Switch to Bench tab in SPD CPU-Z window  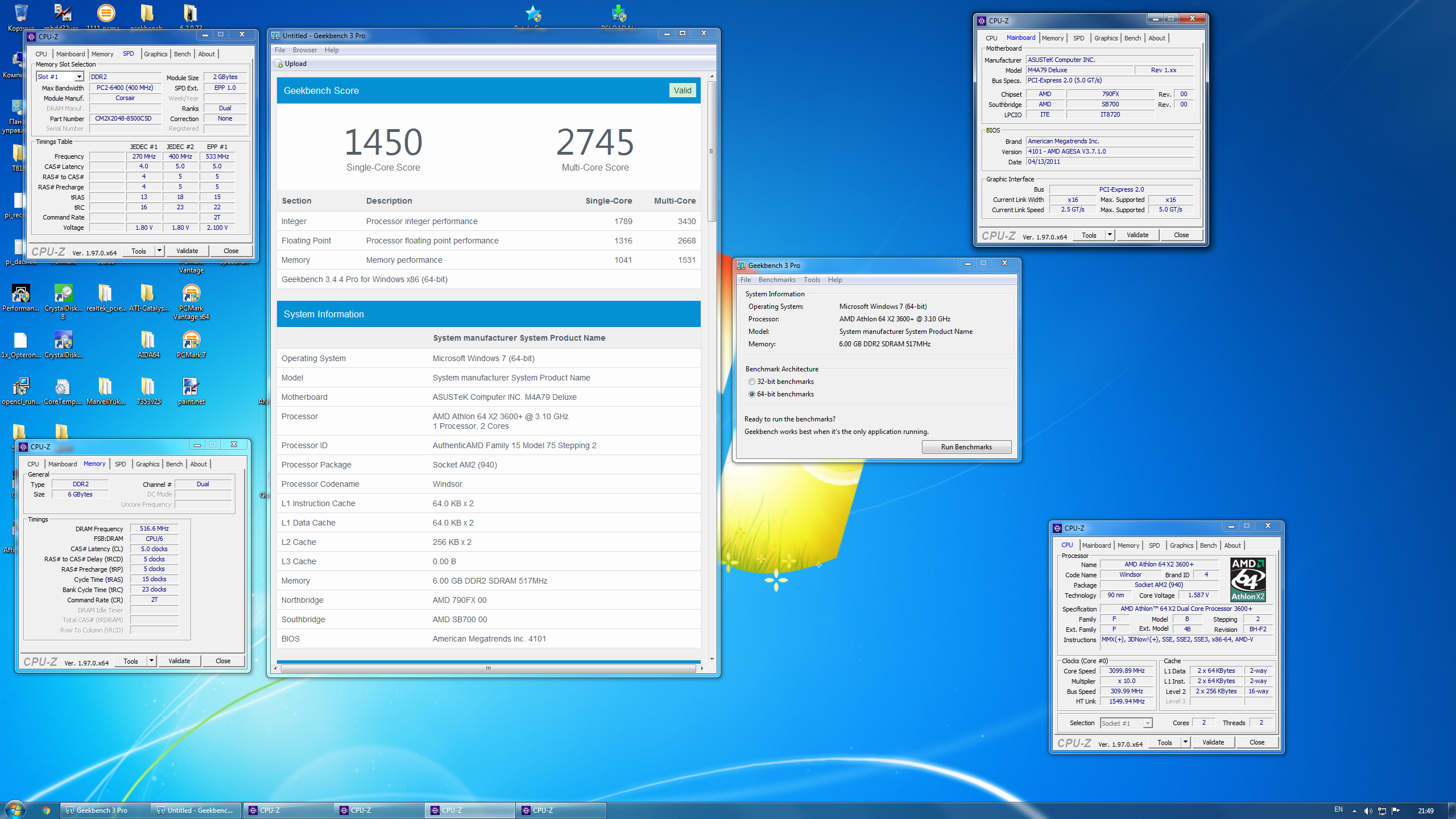click(182, 54)
